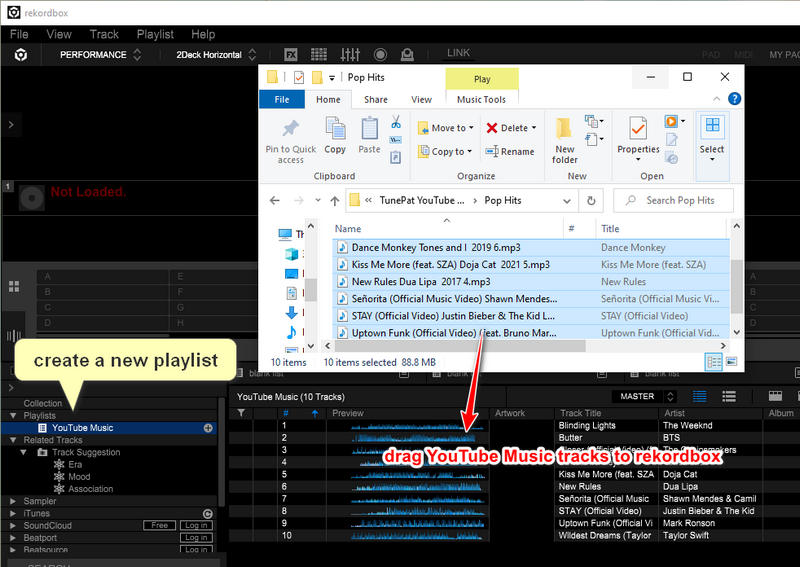Navigate back arrow in Explorer

tap(274, 201)
